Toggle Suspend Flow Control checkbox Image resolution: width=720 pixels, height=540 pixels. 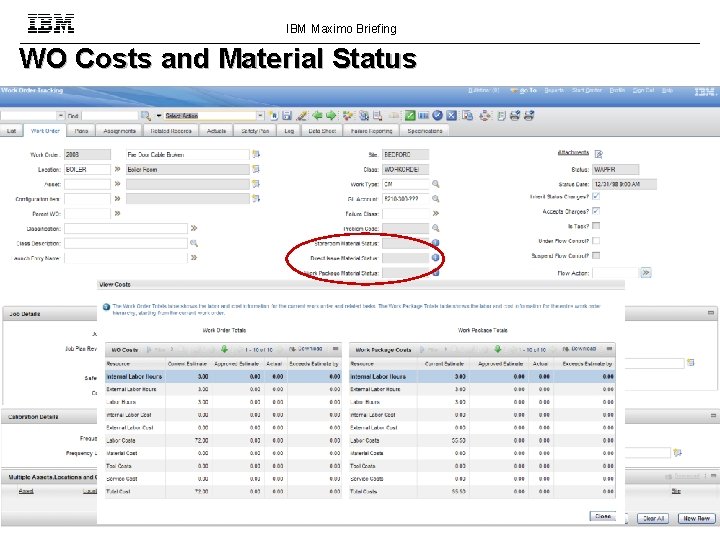pyautogui.click(x=596, y=255)
